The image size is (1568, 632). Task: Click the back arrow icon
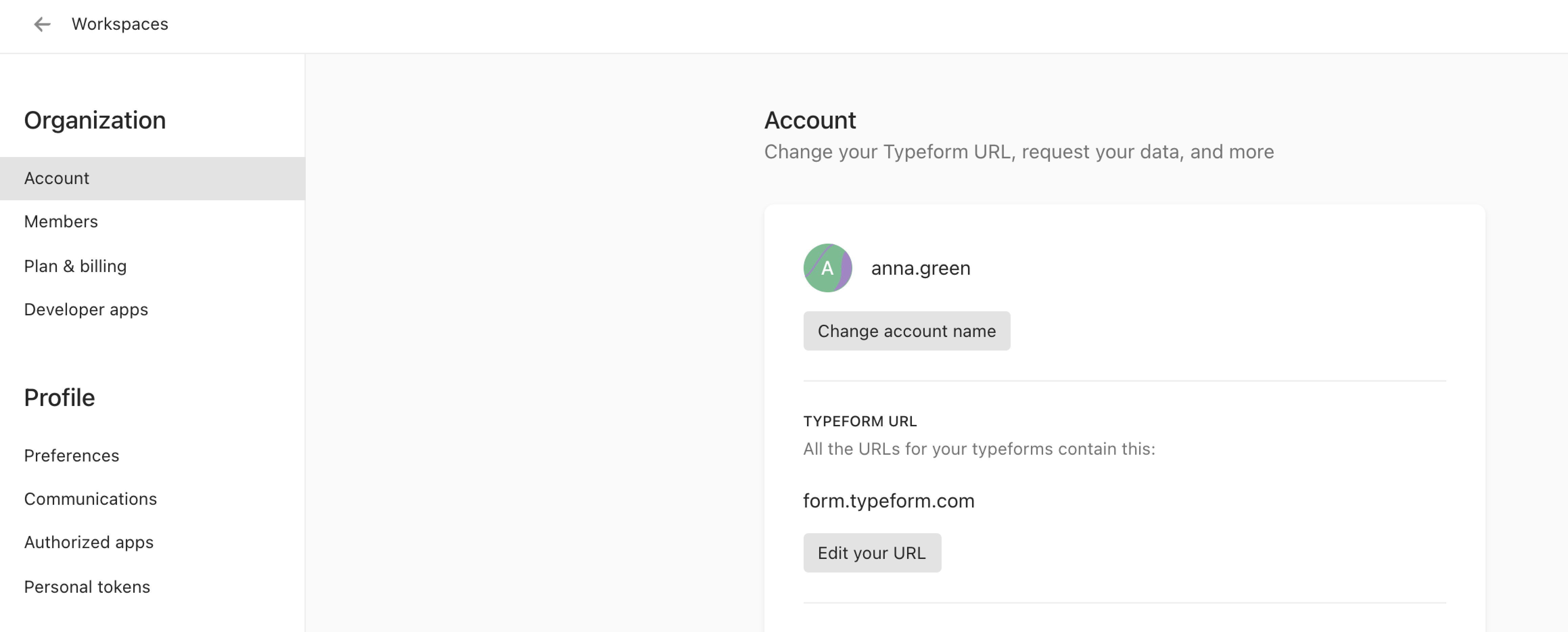tap(42, 24)
